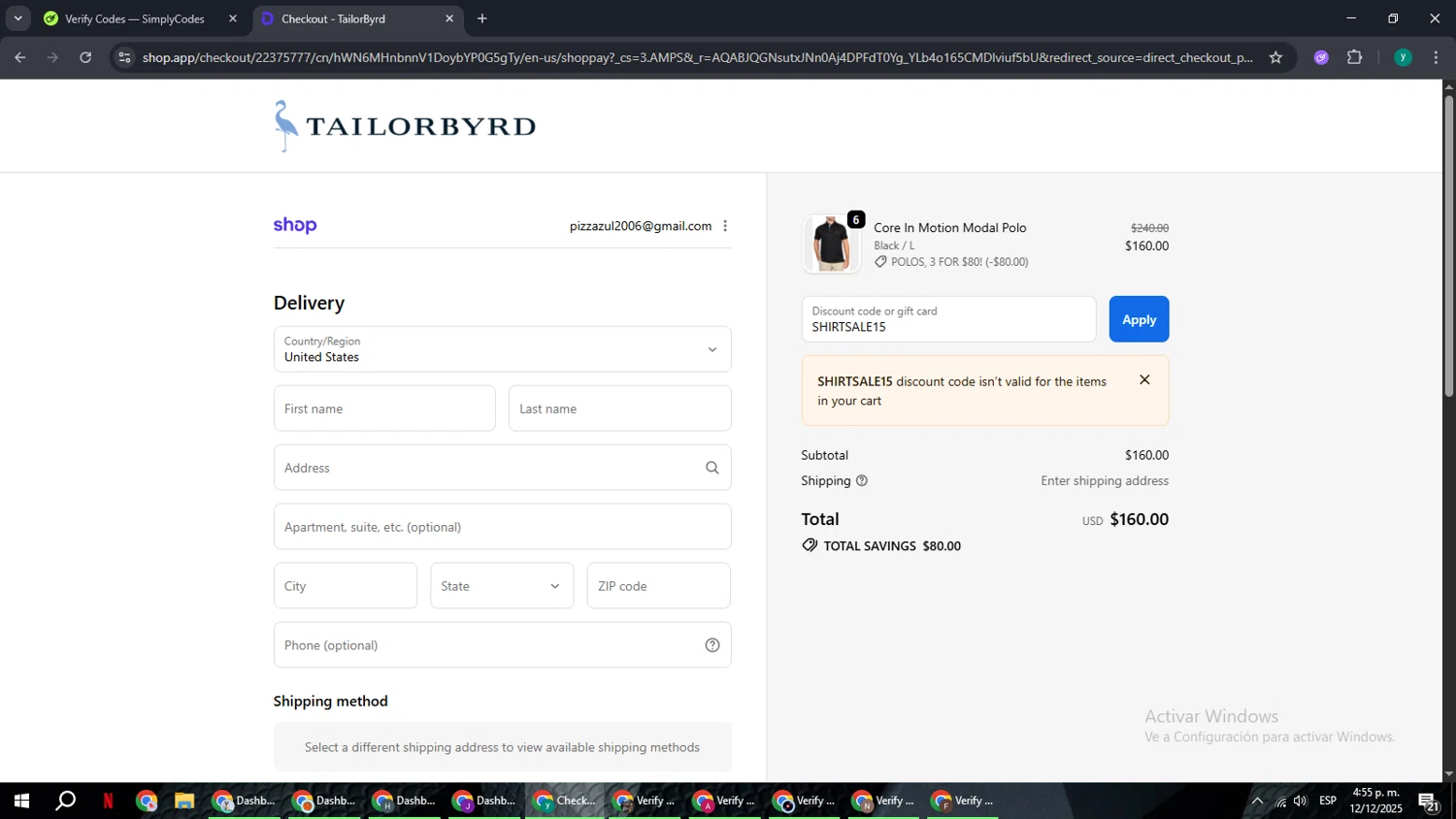Dismiss the SHIRTSALE15 invalid code message
The image size is (1456, 819).
(x=1144, y=380)
